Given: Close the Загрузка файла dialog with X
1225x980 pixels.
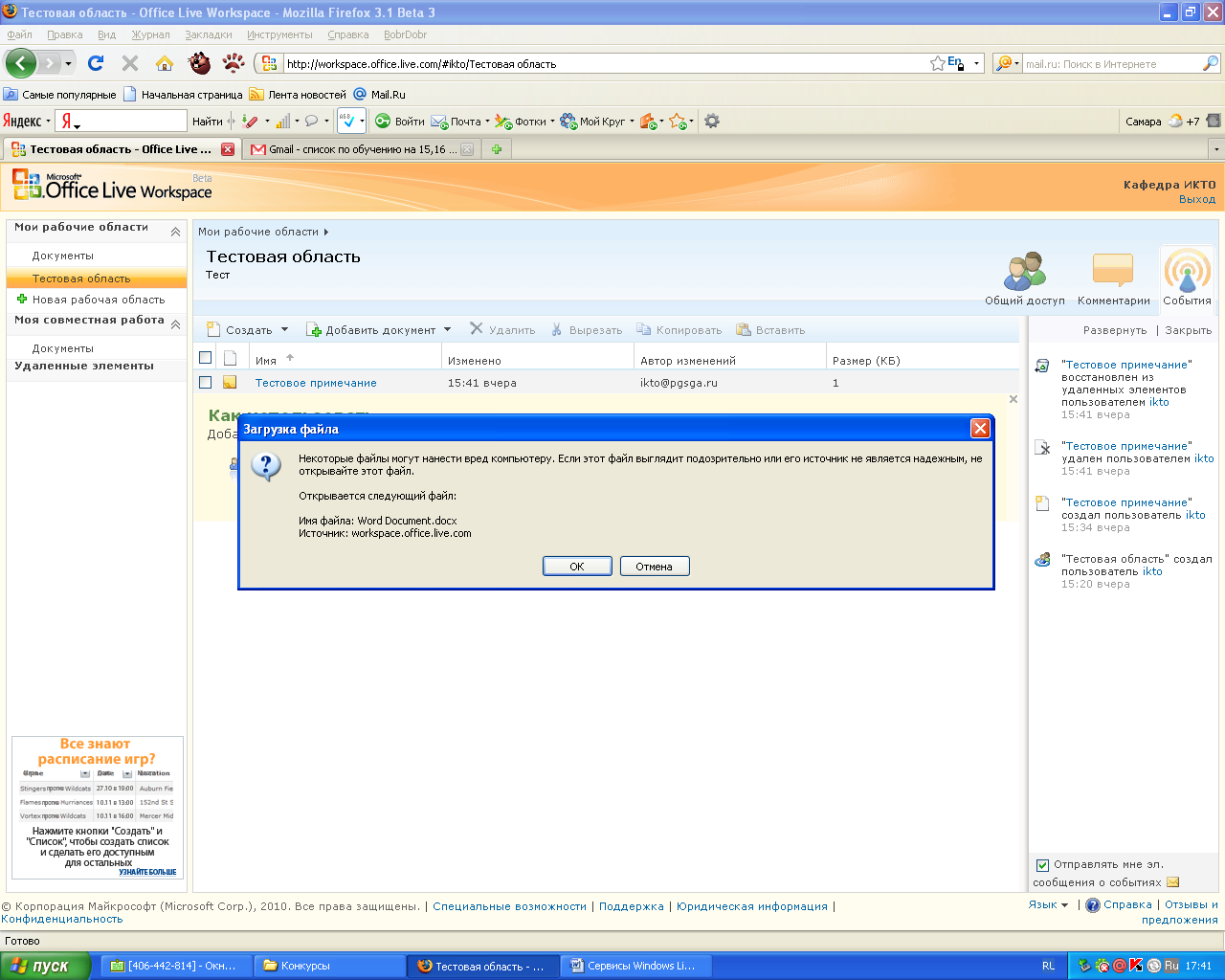Looking at the screenshot, I should pos(980,429).
